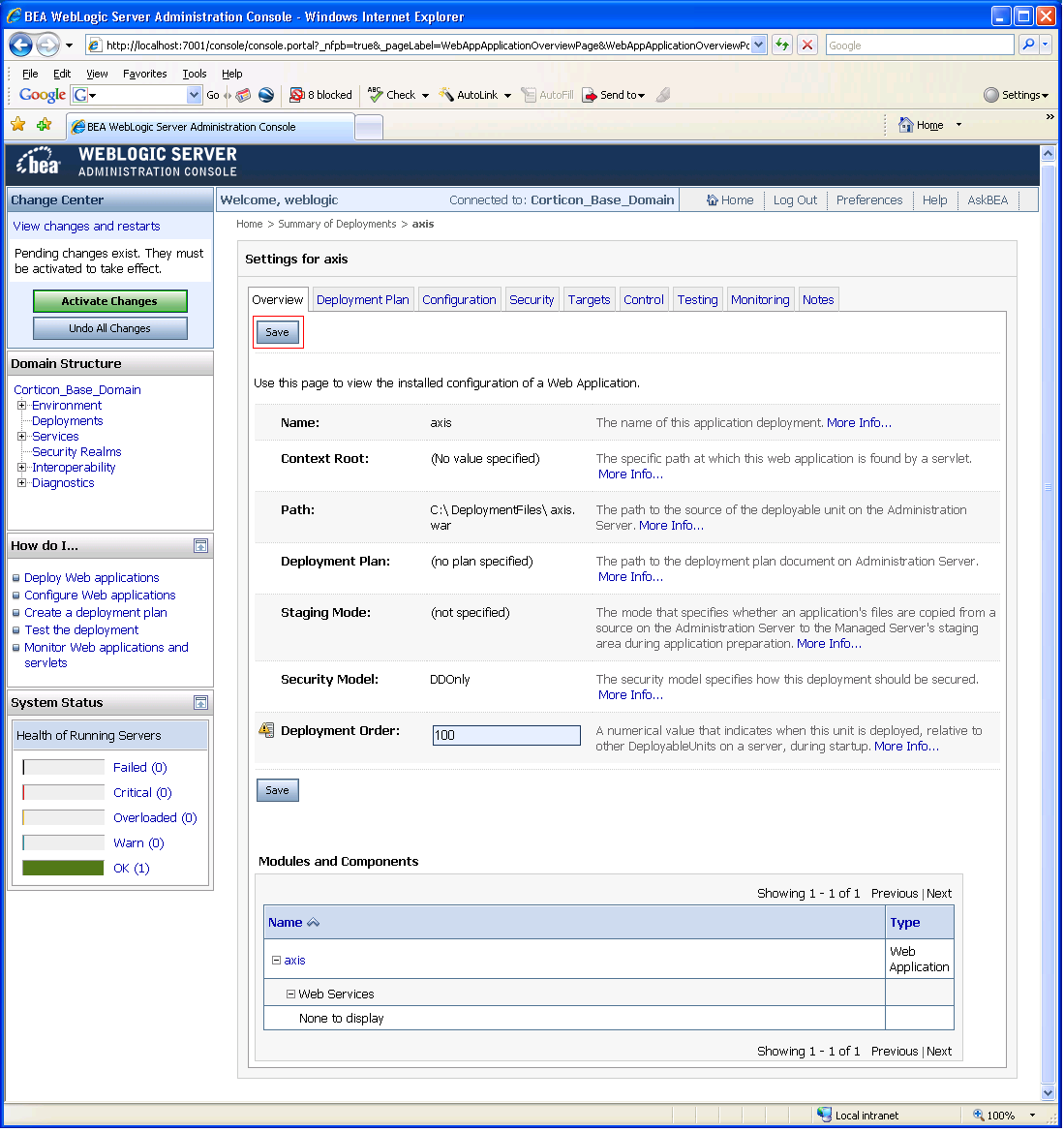Go to the Monitoring tab

point(760,300)
